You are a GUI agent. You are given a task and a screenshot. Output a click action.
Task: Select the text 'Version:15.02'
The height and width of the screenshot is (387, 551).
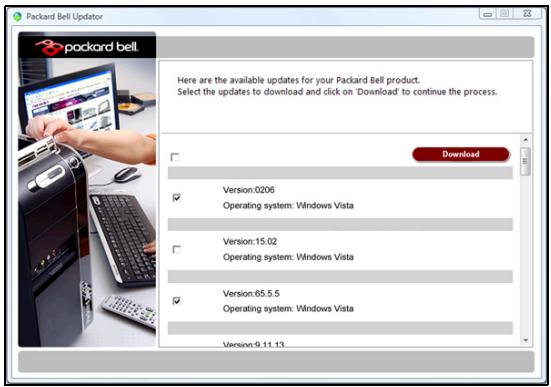click(250, 241)
